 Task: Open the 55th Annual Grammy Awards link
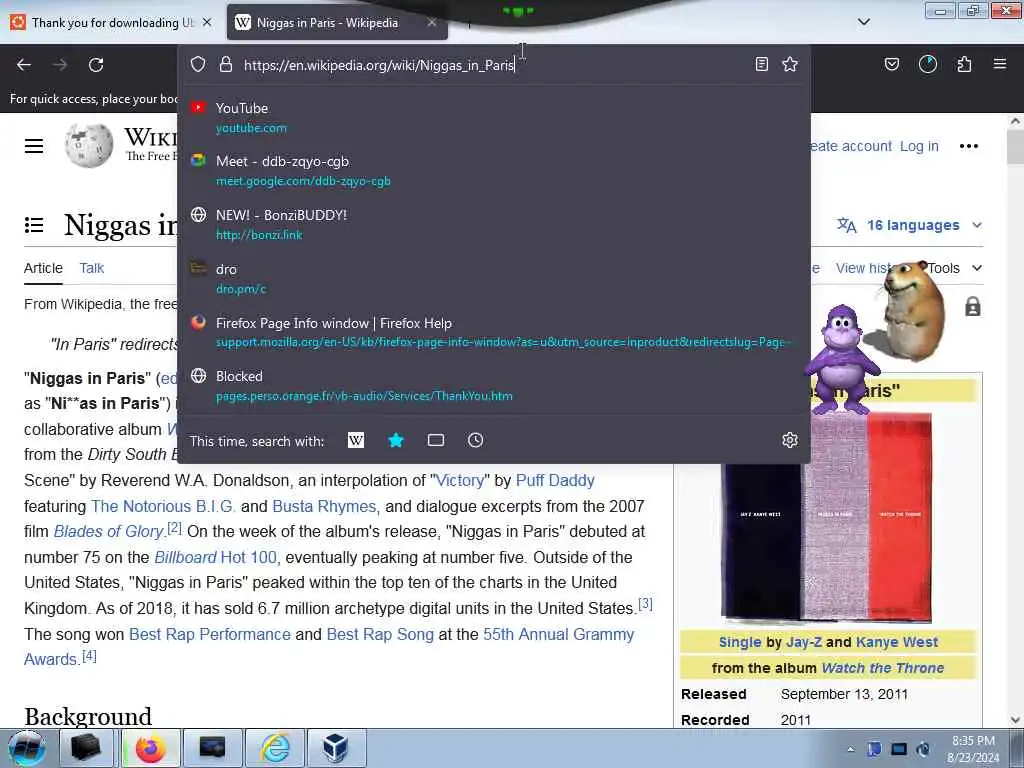pos(329,647)
